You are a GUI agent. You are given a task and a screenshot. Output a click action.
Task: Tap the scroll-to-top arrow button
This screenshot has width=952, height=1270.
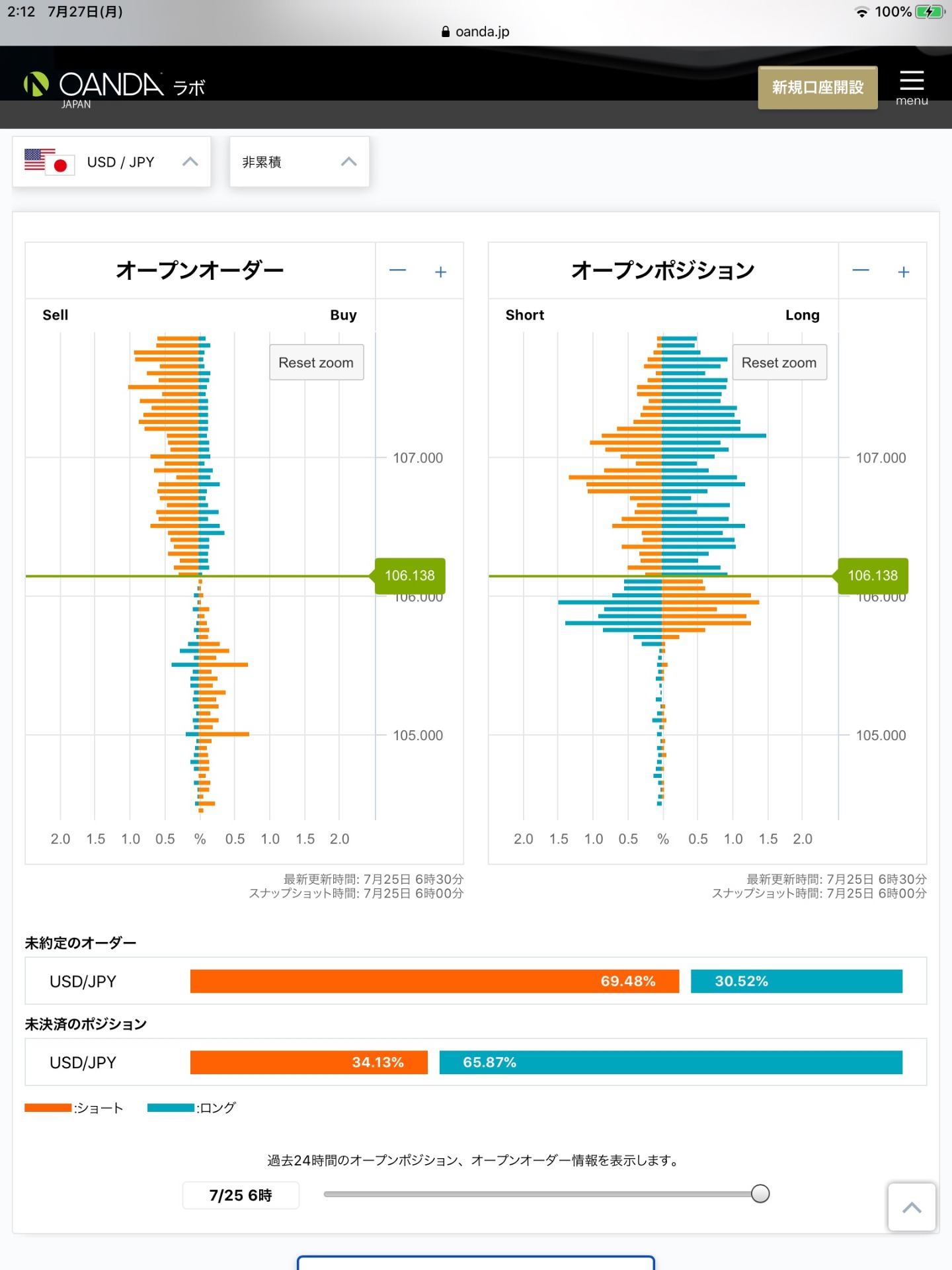911,1207
